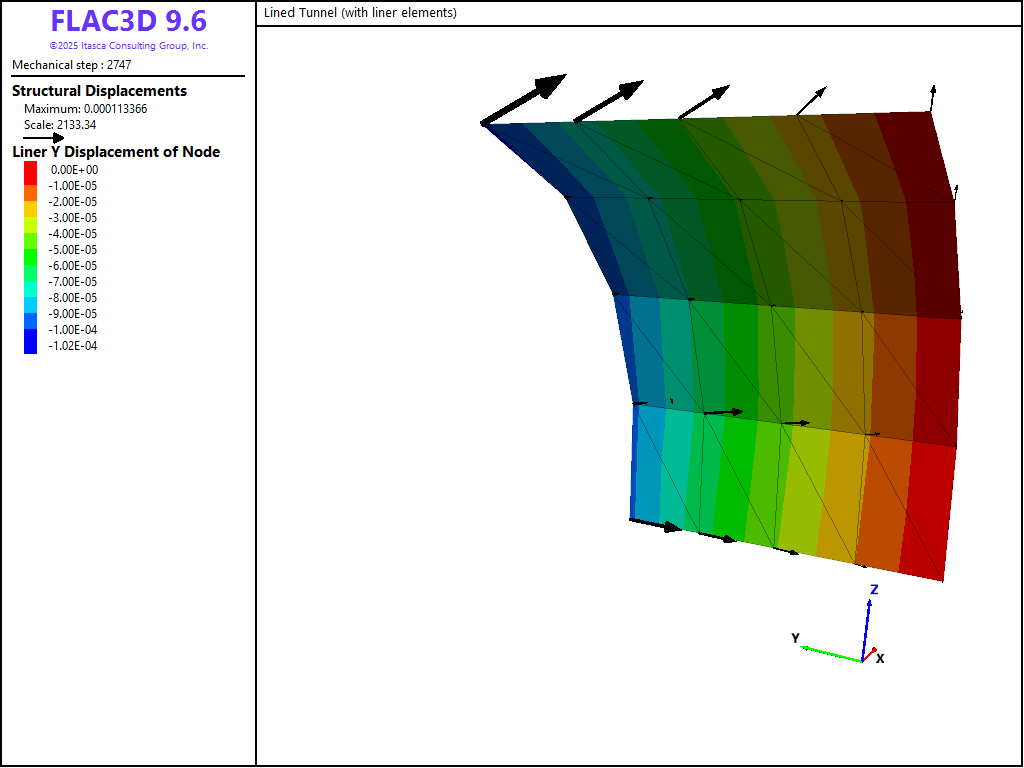This screenshot has width=1024, height=768.
Task: Click the Maximum 0.000113366 value
Action: [85, 109]
